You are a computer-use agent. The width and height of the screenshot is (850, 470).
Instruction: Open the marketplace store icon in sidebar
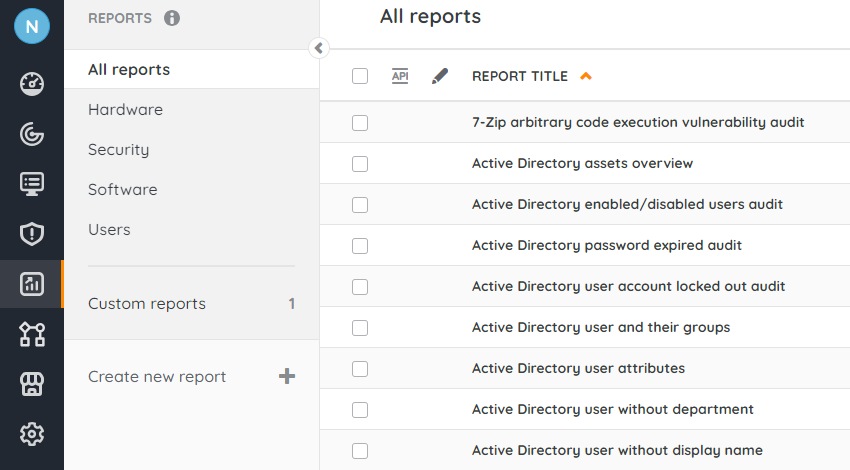(32, 384)
